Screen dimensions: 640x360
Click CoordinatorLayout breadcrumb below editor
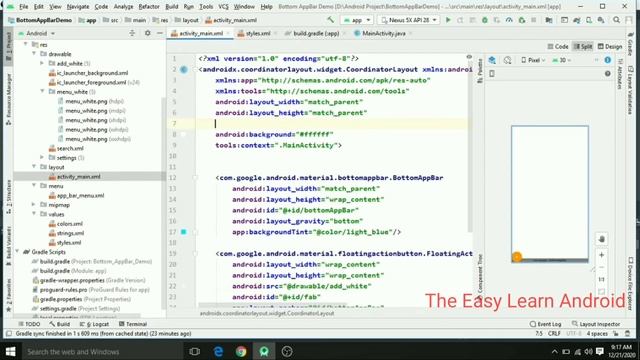coord(267,313)
